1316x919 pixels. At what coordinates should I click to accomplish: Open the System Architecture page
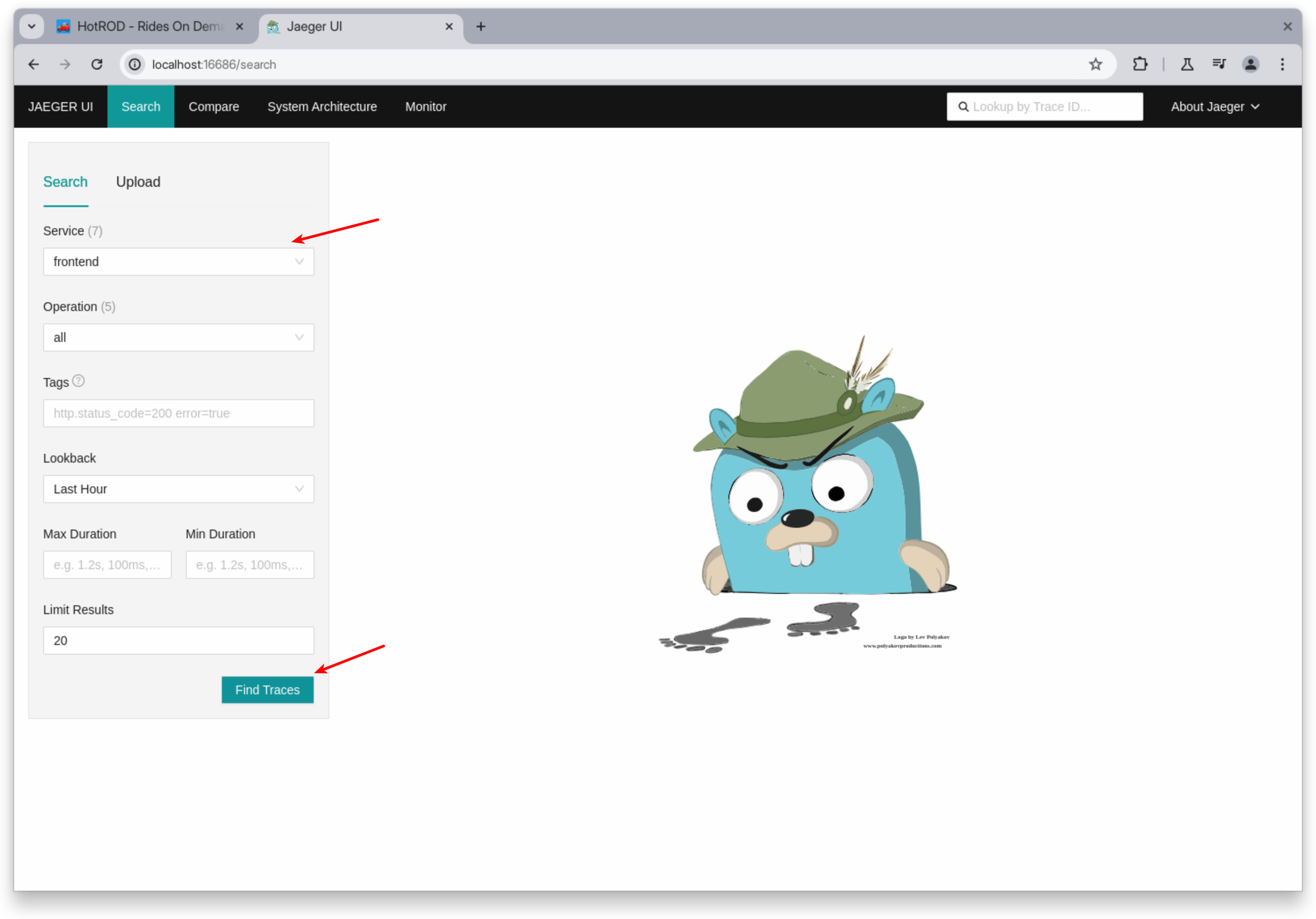coord(322,107)
